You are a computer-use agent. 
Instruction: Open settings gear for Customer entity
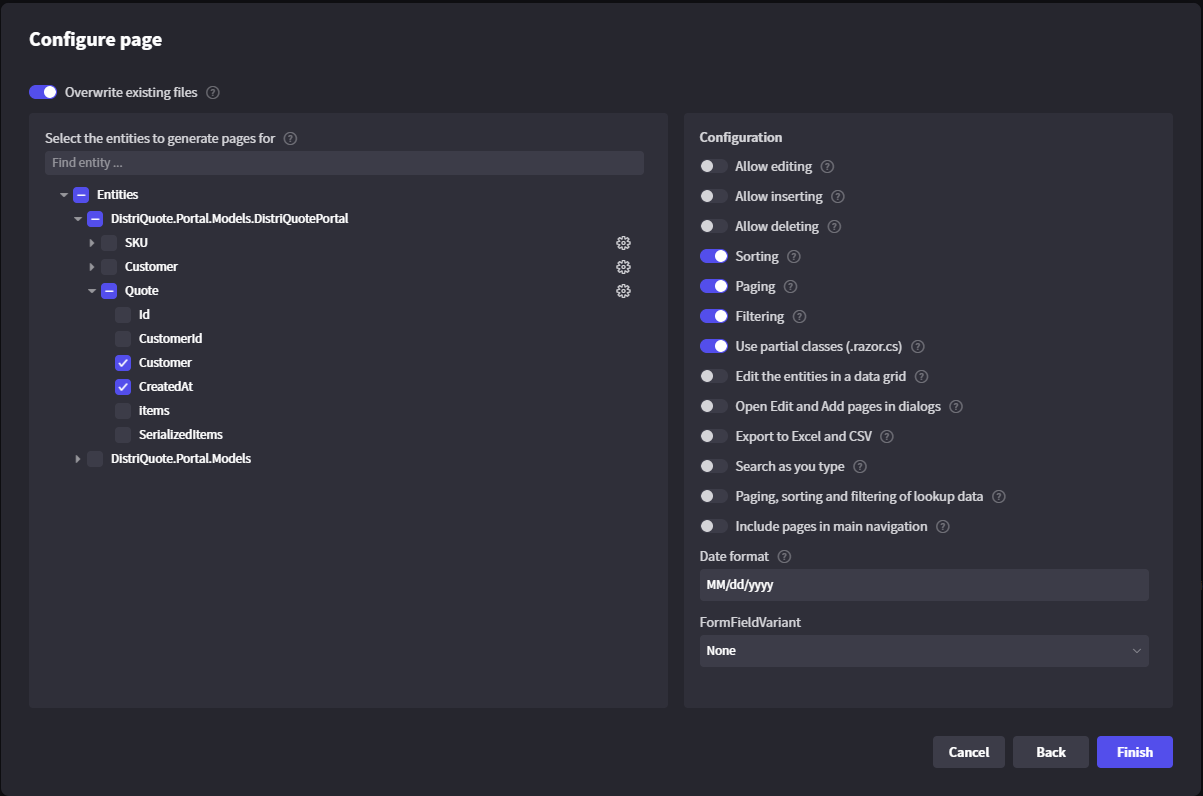623,267
